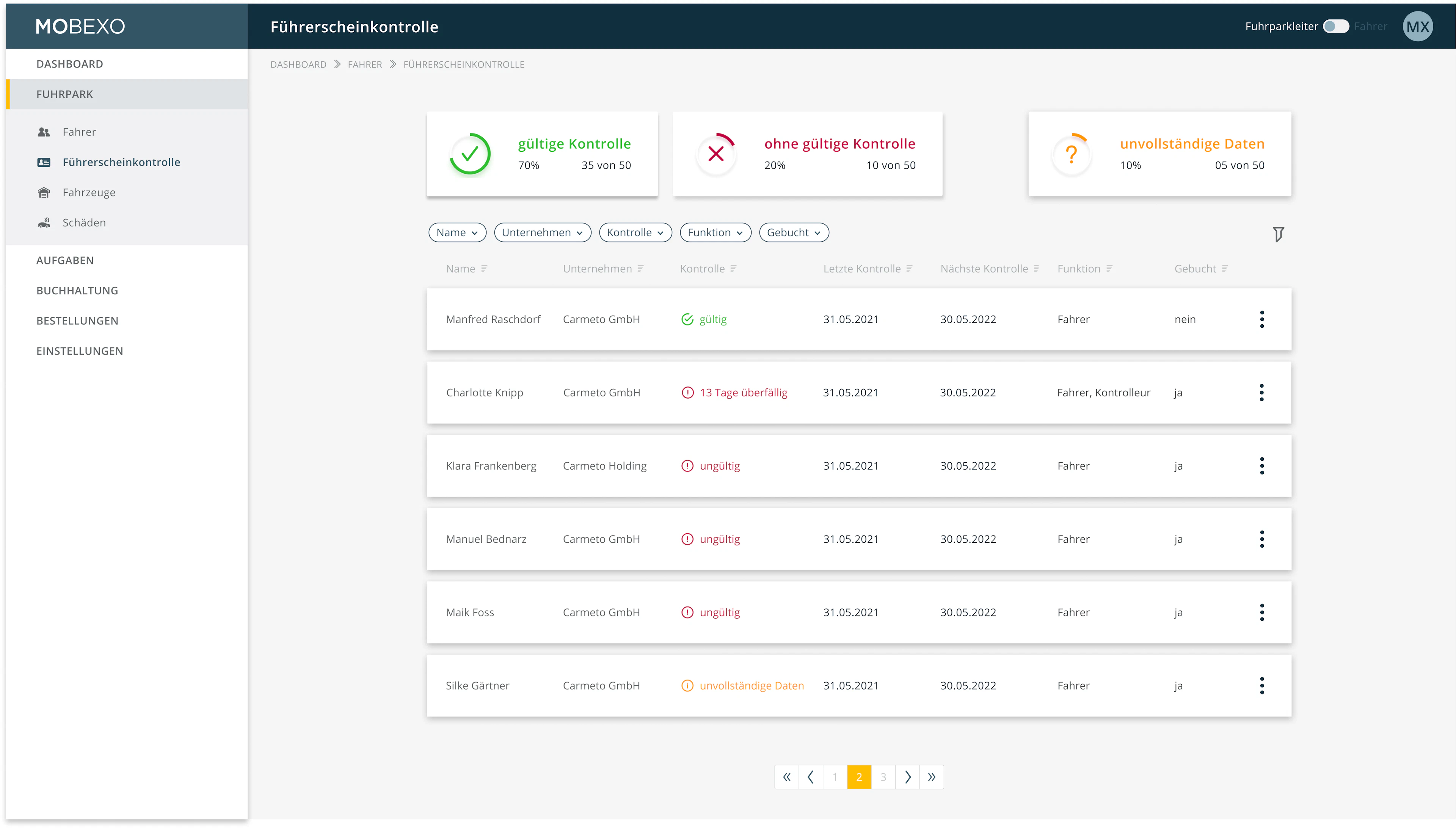The height and width of the screenshot is (828, 1456).
Task: Click the Schäden damage icon in sidebar
Action: tap(44, 222)
